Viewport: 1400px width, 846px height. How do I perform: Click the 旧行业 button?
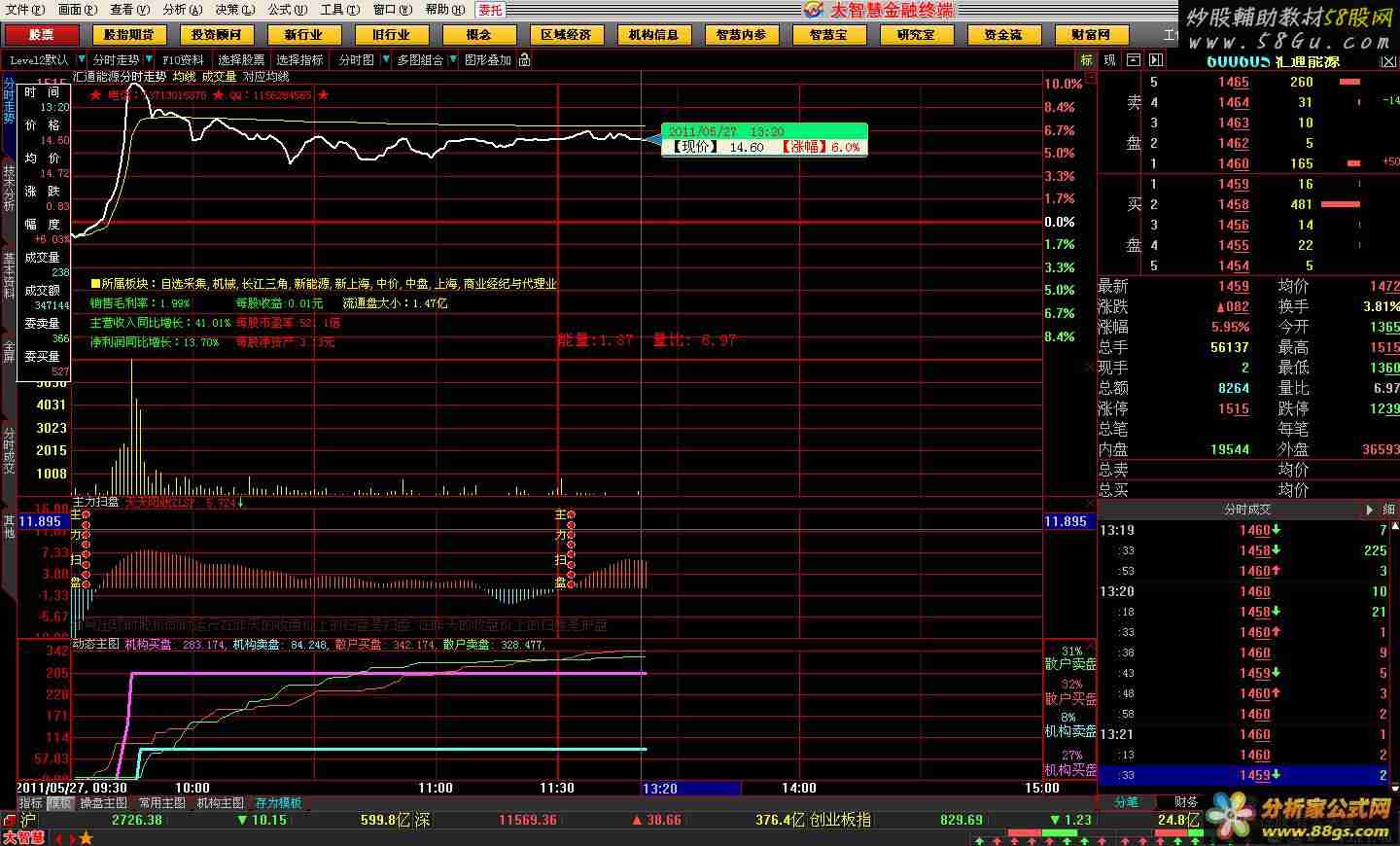[391, 34]
